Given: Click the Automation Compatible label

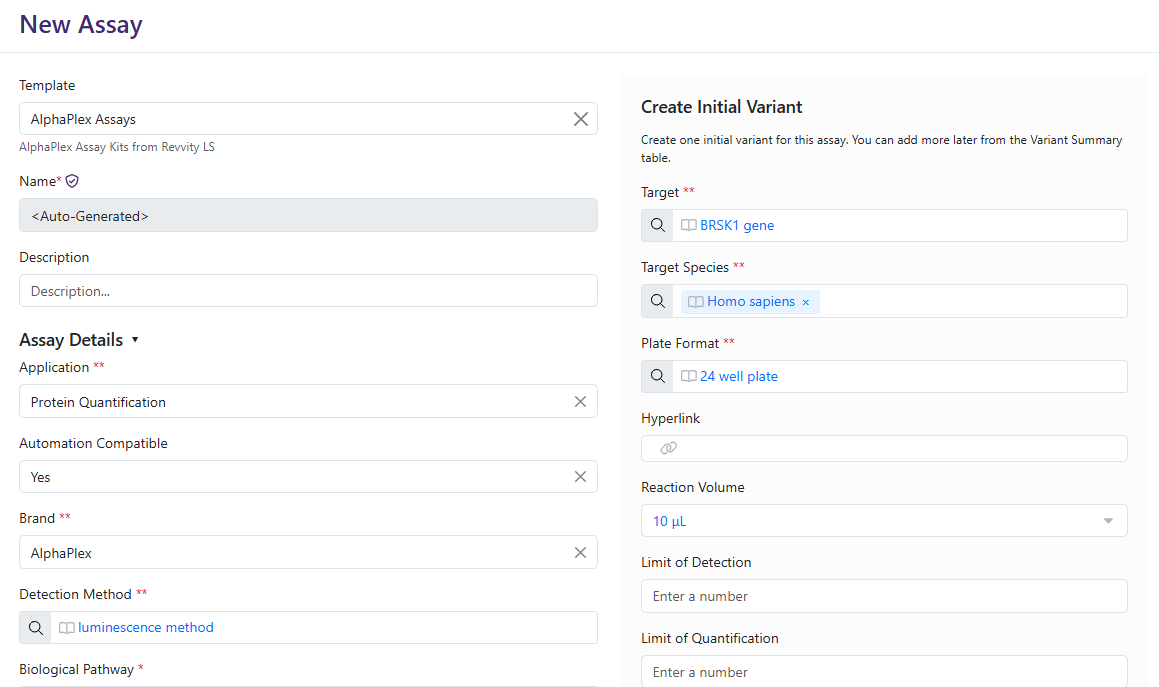Looking at the screenshot, I should pyautogui.click(x=93, y=443).
